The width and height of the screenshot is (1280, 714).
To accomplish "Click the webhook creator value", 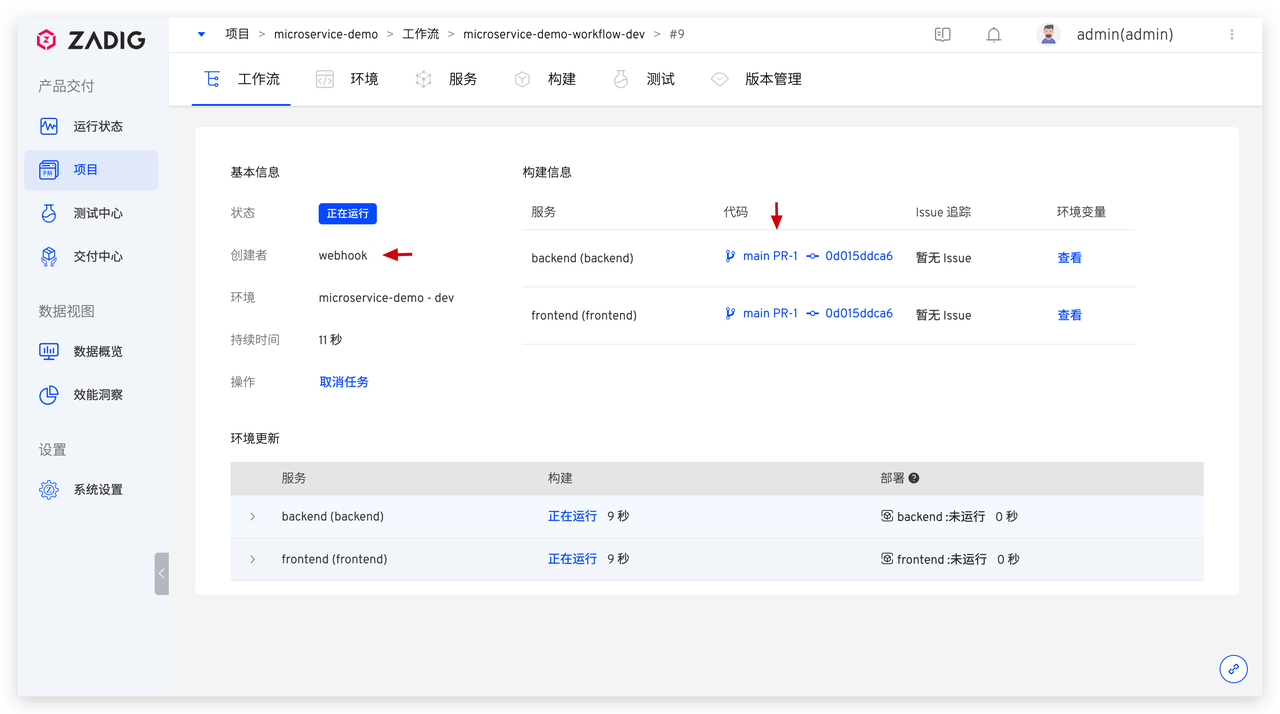I will 343,256.
